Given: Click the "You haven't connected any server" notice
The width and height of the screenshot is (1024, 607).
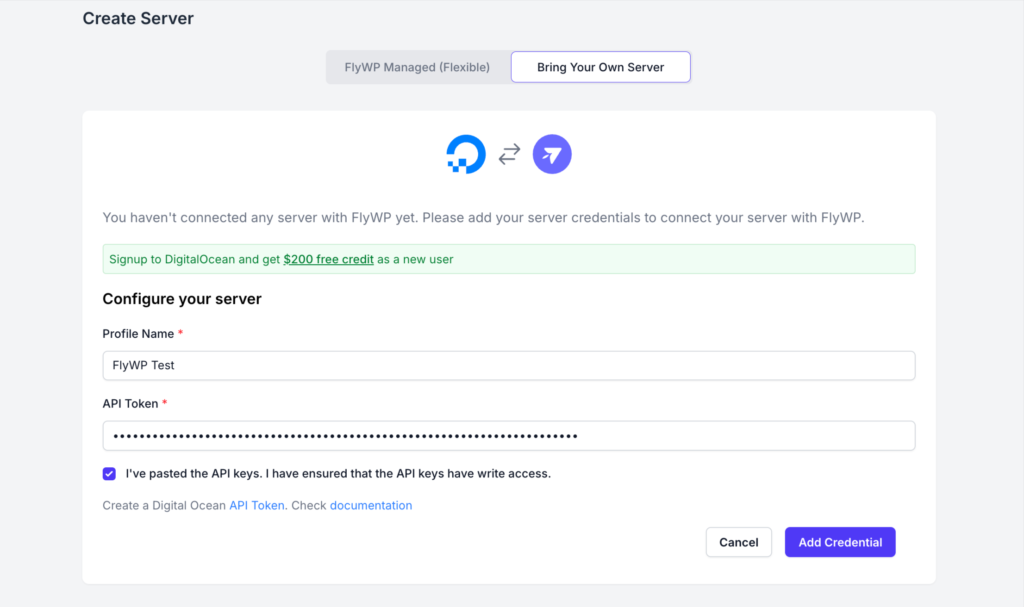Looking at the screenshot, I should [483, 218].
